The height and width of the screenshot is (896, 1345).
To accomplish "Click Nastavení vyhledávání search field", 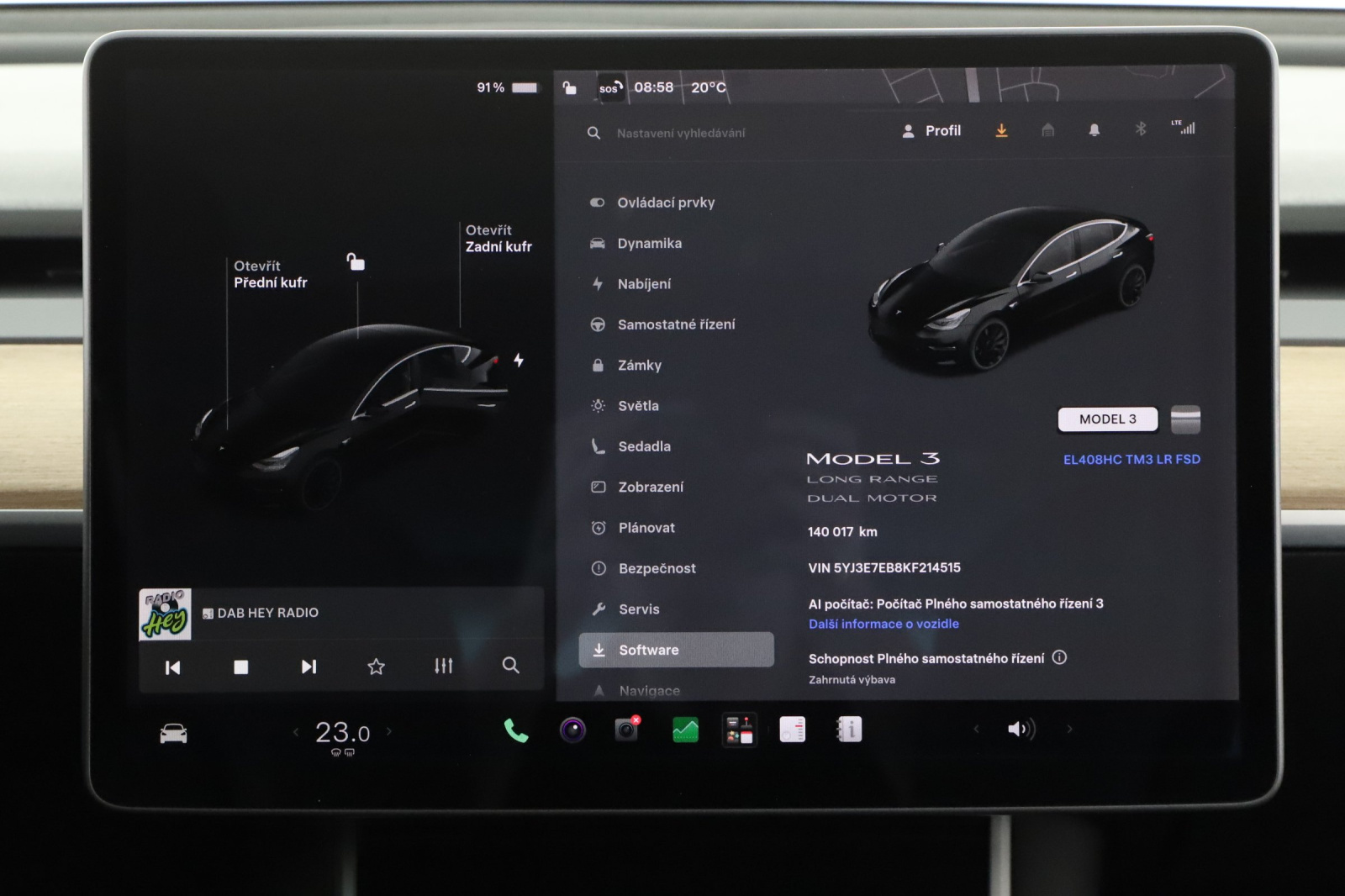I will [x=681, y=133].
